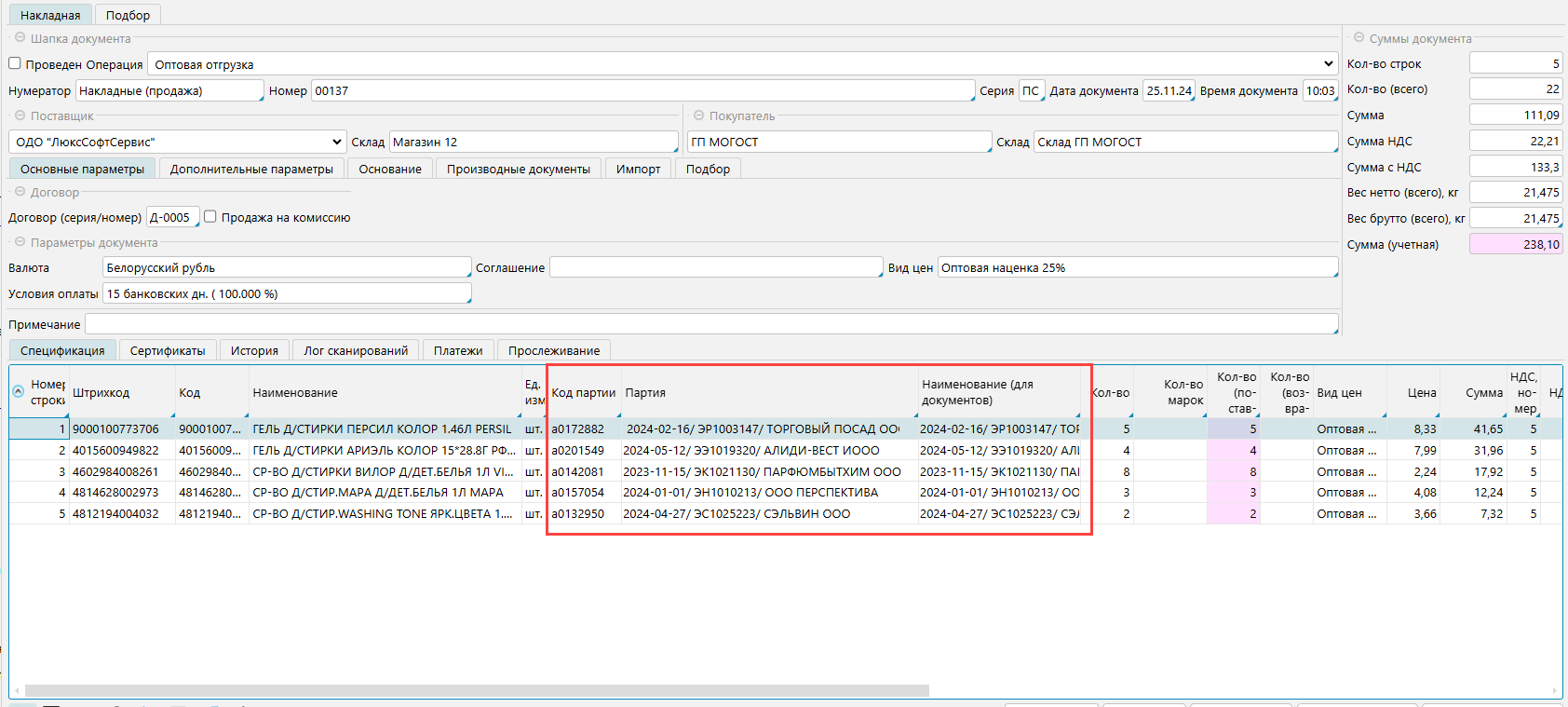Click into the Примечание input field

tap(710, 324)
